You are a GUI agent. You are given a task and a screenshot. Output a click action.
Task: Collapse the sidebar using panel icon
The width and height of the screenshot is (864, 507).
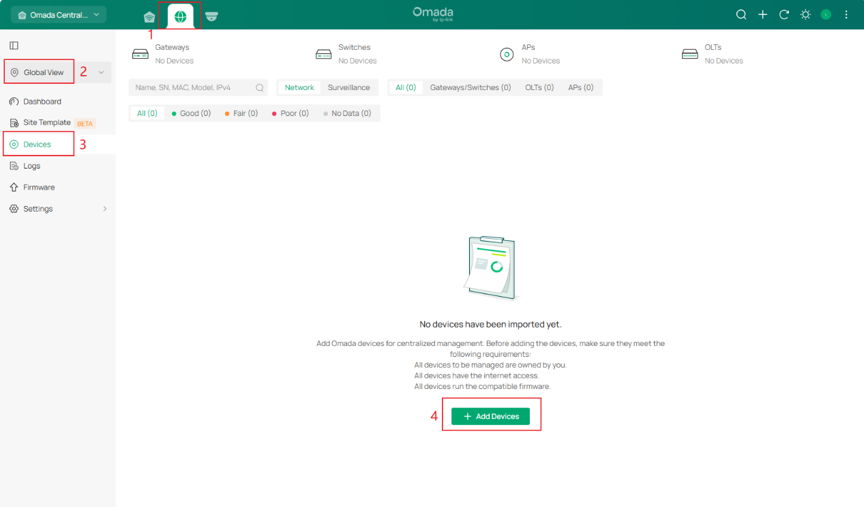tap(14, 45)
